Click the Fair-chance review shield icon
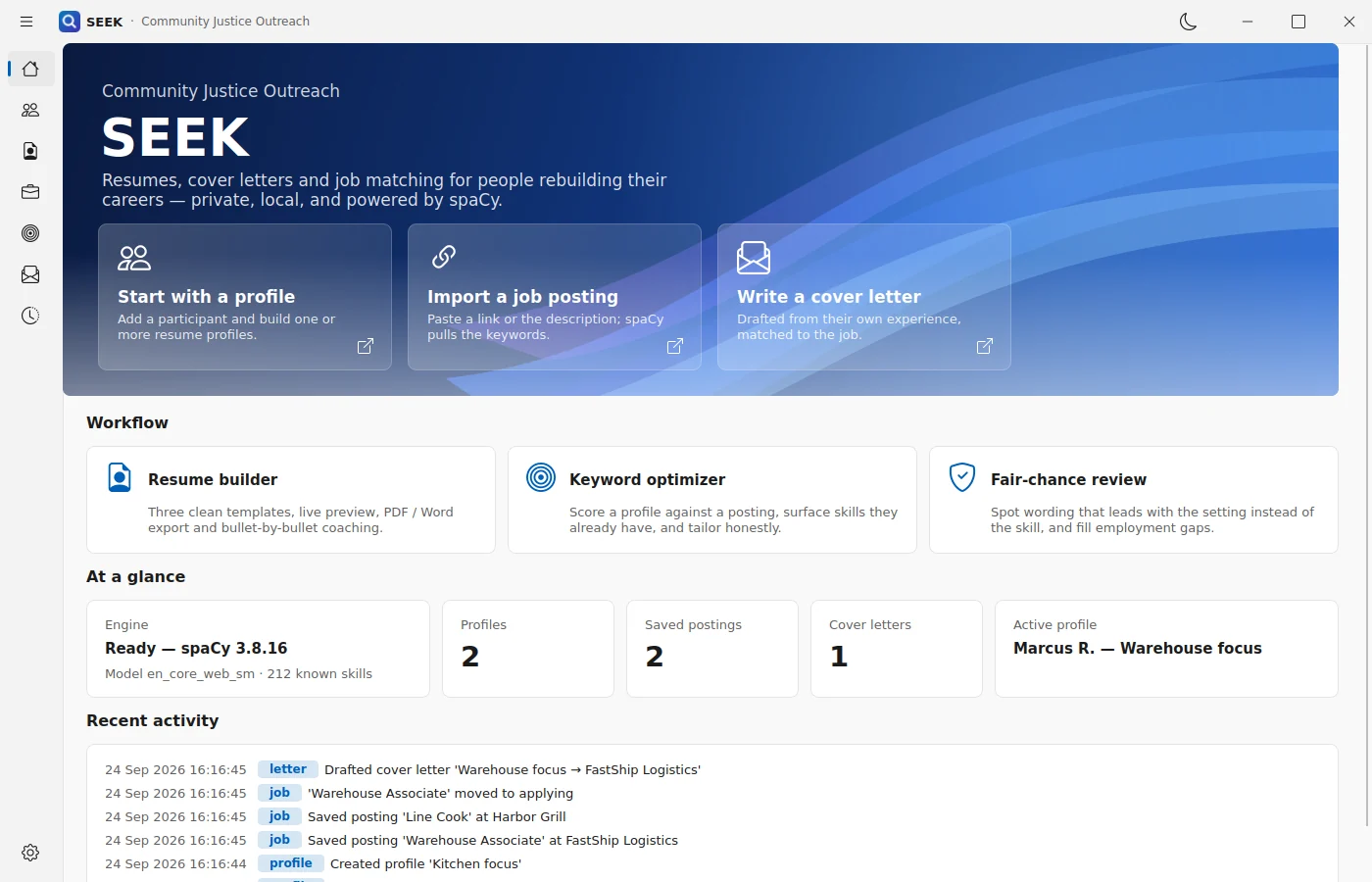This screenshot has width=1372, height=882. pyautogui.click(x=962, y=477)
